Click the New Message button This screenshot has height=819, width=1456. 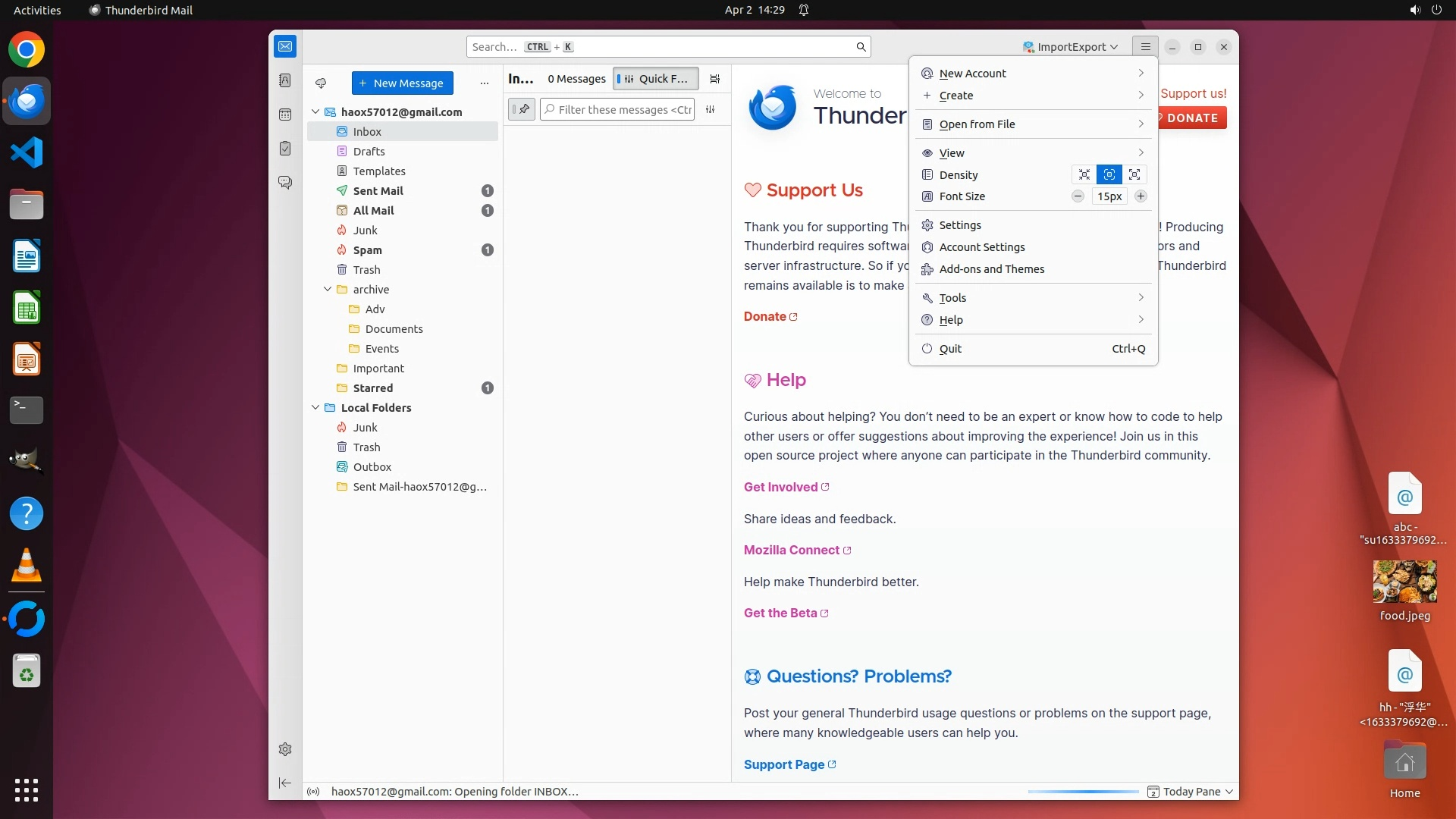[402, 83]
